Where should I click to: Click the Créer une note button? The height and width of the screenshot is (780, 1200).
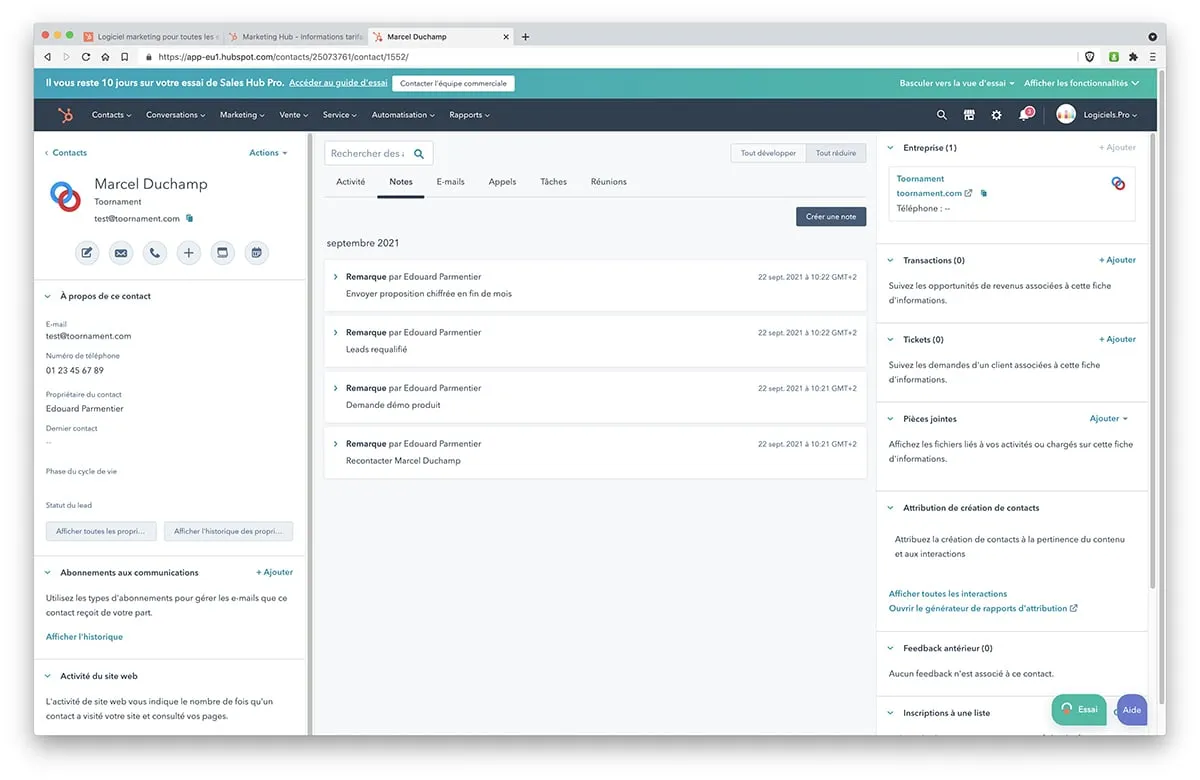(x=831, y=217)
